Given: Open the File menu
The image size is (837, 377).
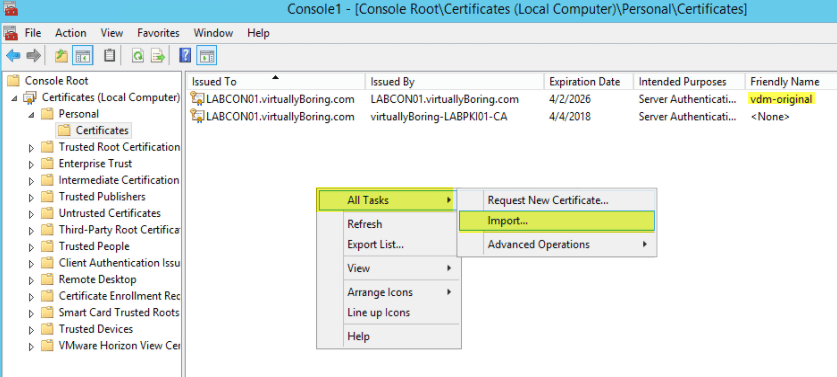Looking at the screenshot, I should click(33, 33).
